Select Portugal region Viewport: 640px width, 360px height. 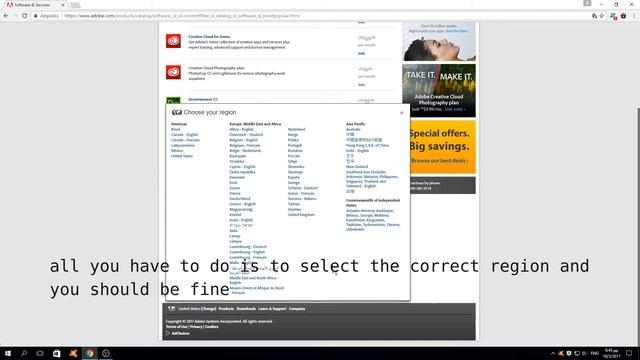coord(295,145)
